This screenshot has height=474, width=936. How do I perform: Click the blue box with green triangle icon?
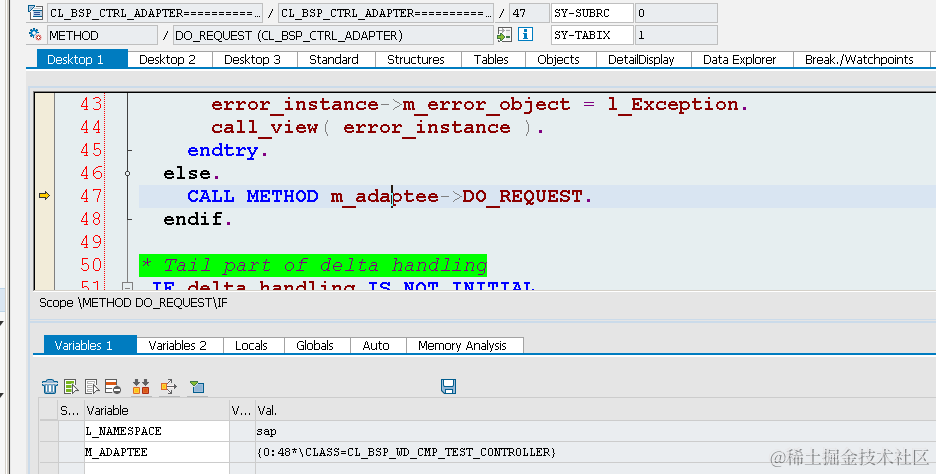(x=197, y=387)
